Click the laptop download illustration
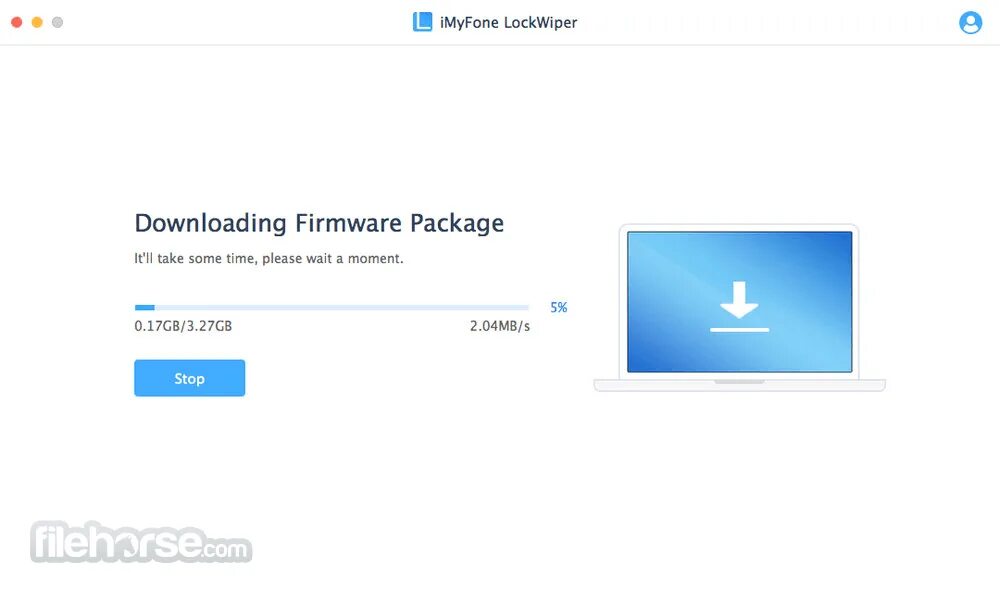Viewport: 1000px width, 593px height. 739,307
